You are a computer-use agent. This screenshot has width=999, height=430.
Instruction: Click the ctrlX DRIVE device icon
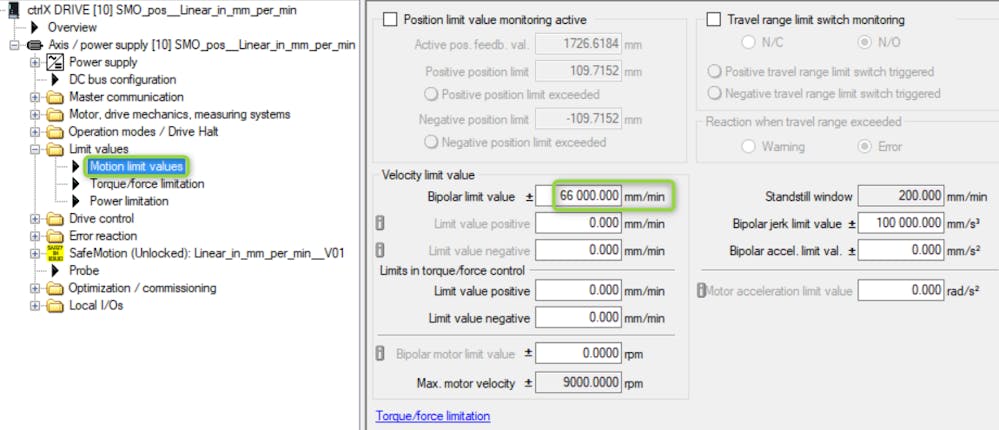[13, 11]
